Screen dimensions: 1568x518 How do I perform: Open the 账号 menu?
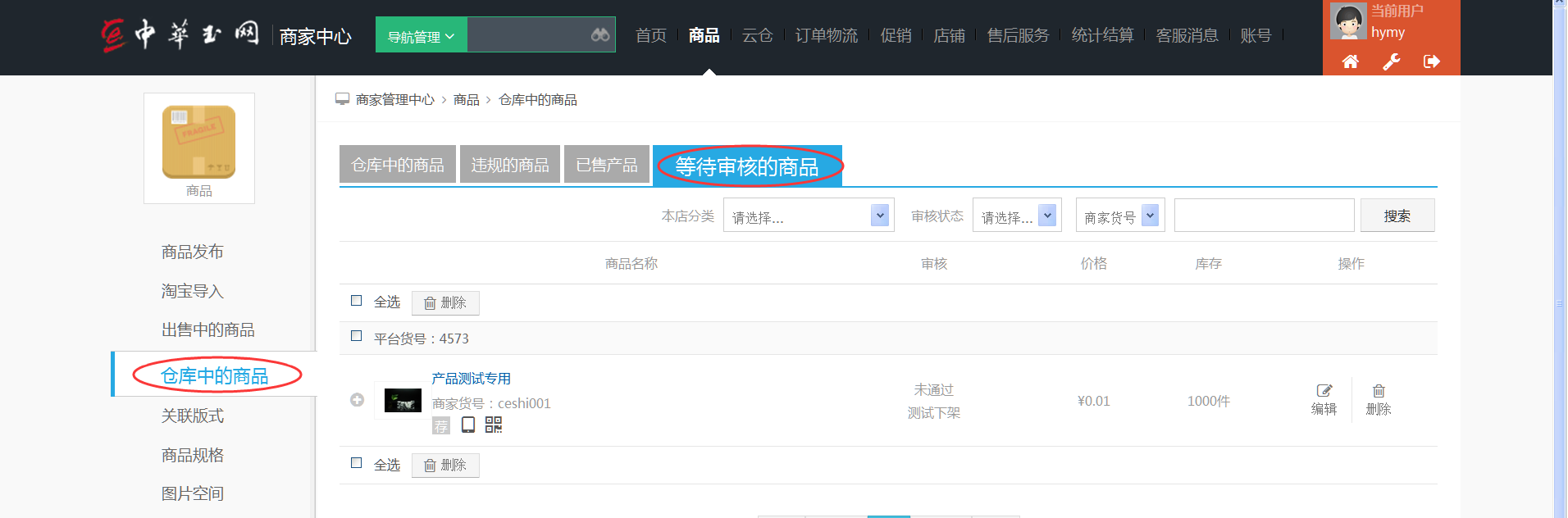(x=1256, y=35)
